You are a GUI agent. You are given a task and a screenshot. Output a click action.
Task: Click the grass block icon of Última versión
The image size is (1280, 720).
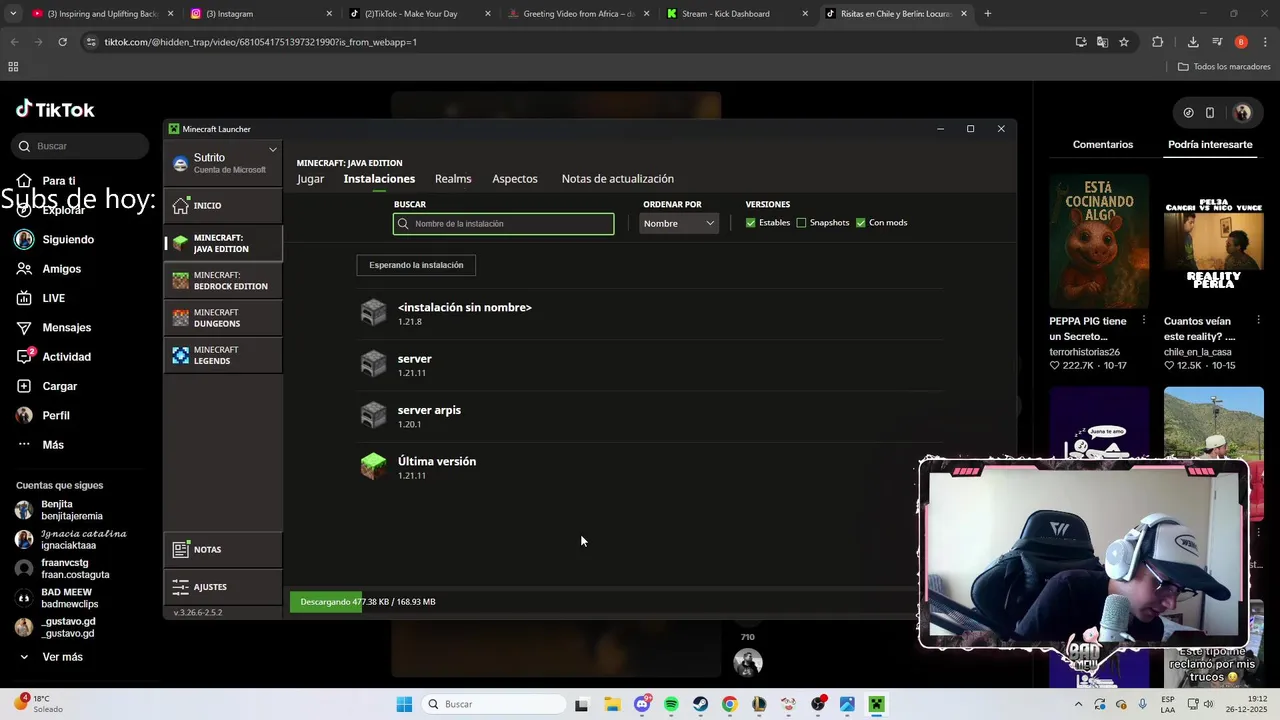pyautogui.click(x=373, y=466)
